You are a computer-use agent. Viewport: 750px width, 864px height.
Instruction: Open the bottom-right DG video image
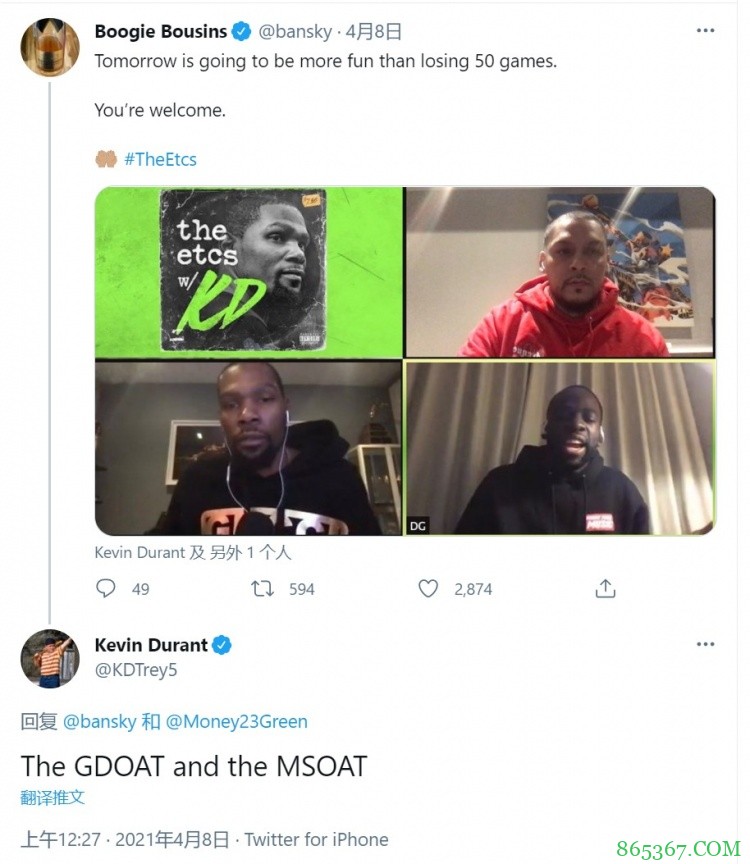560,447
